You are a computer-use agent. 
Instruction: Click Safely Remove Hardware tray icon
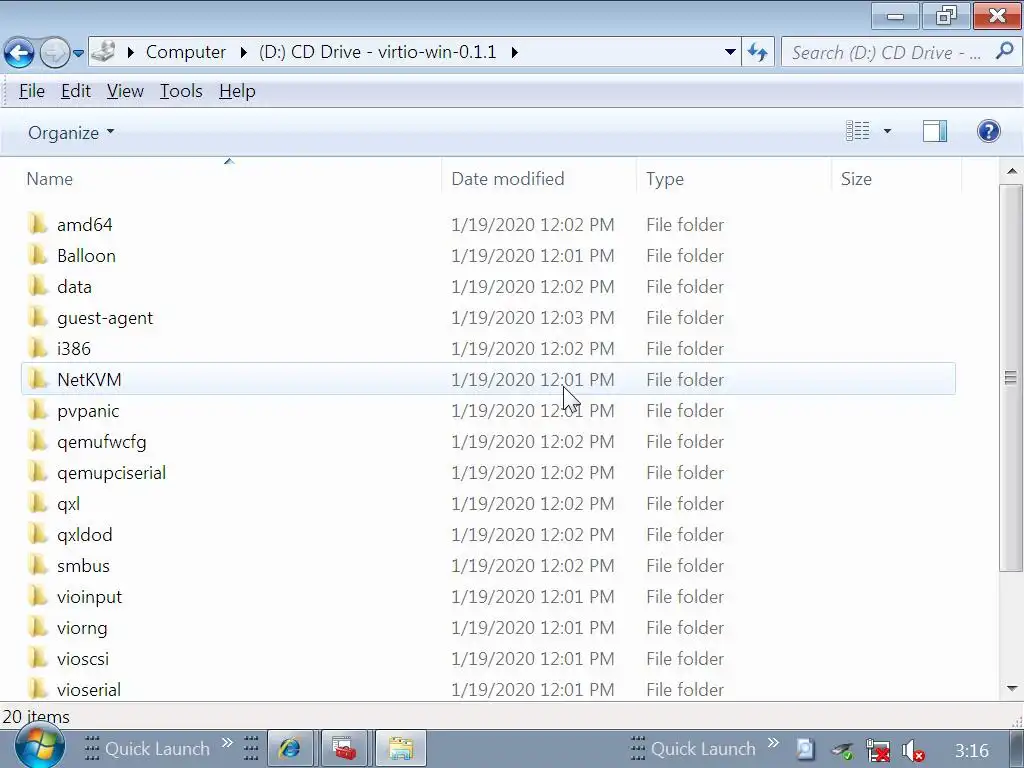click(x=842, y=750)
